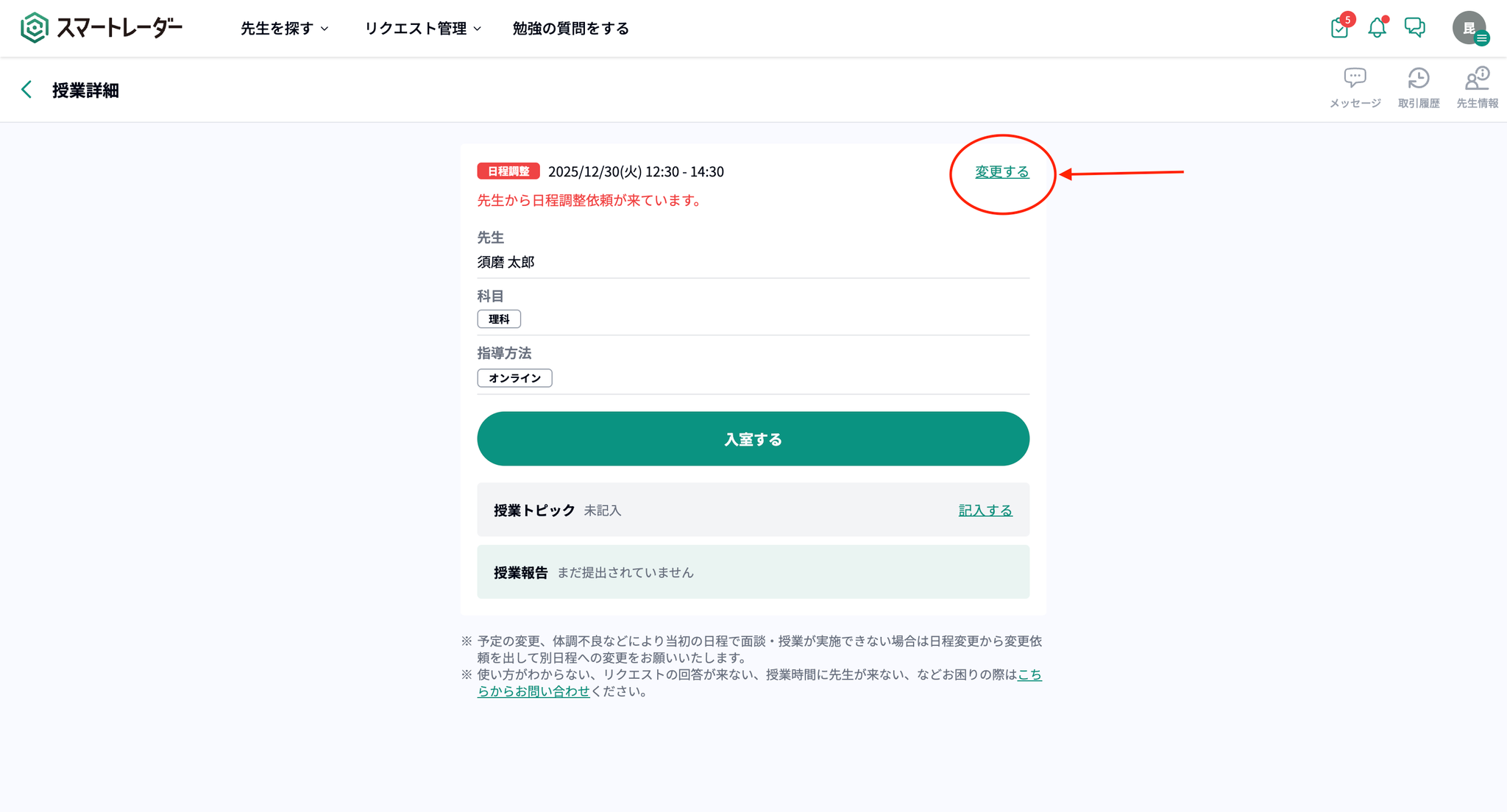Click the red 日程調整 status badge
Image resolution: width=1507 pixels, height=812 pixels.
click(508, 171)
